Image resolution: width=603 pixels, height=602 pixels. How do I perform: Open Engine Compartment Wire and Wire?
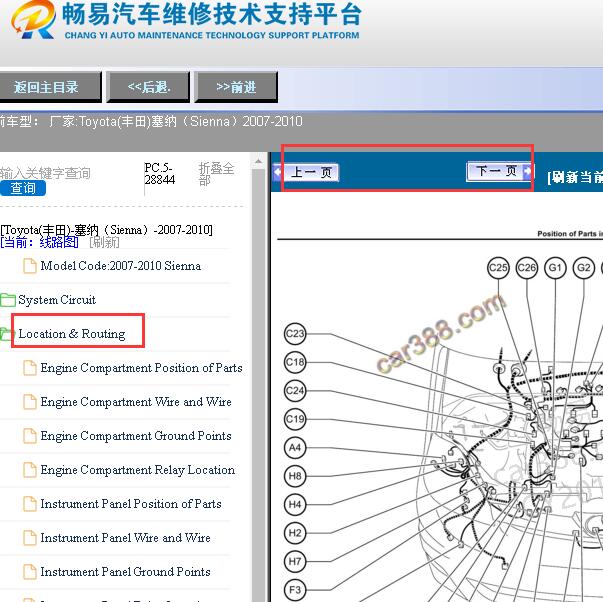(x=136, y=402)
